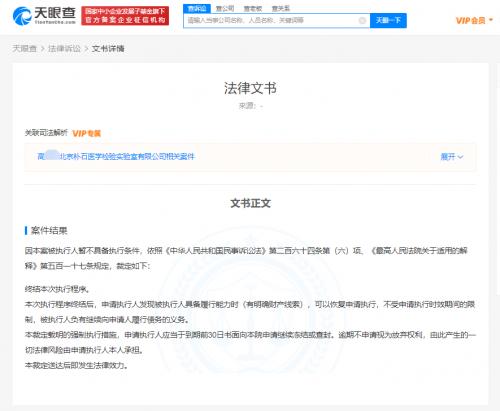The height and width of the screenshot is (411, 500).
Task: Open the 法律诉讼 breadcrumb link
Action: pos(64,49)
